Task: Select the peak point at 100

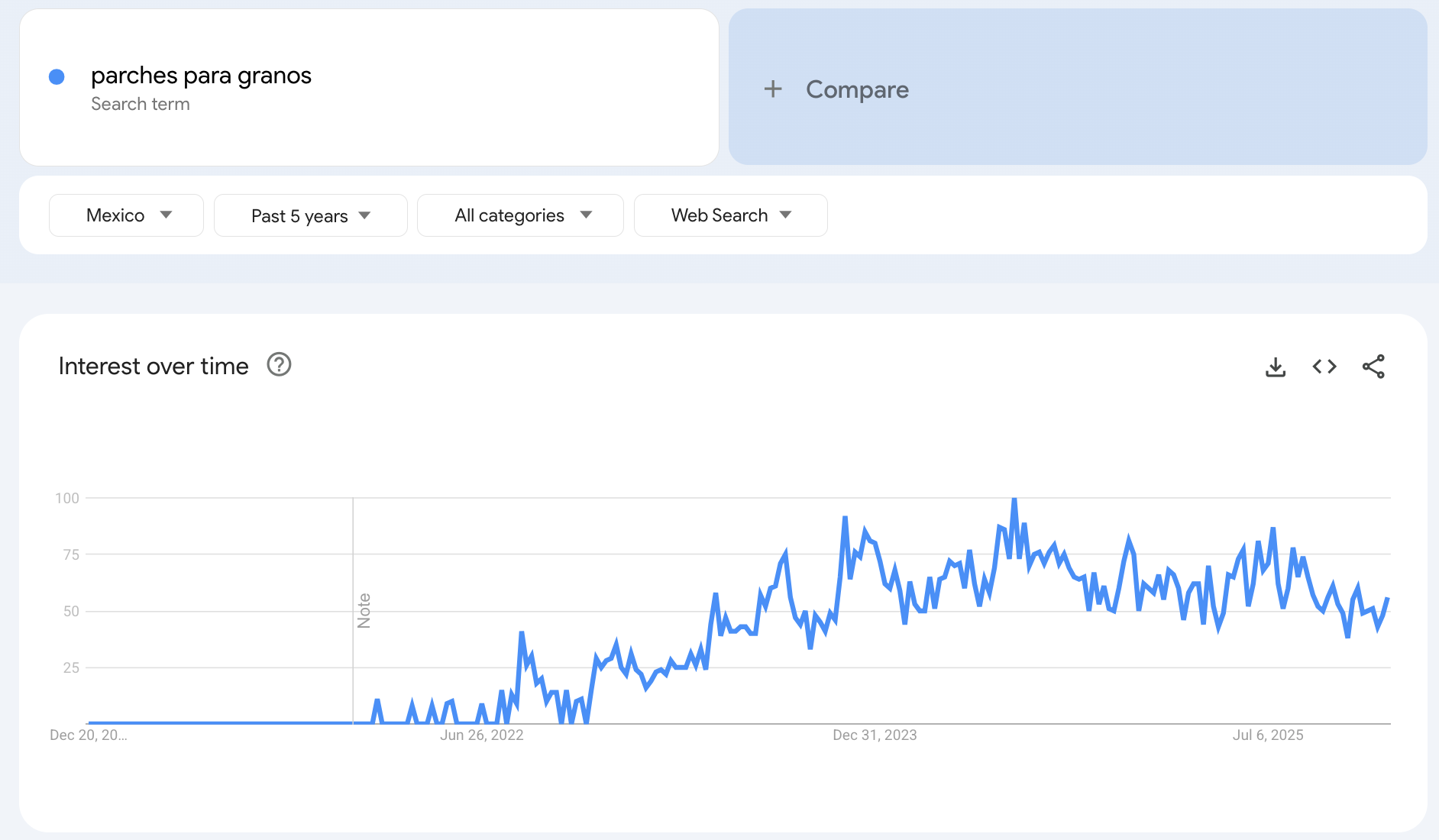Action: click(x=1014, y=499)
